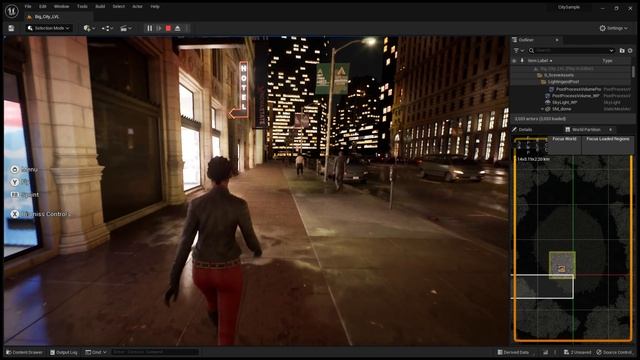Open the Source Control menu

[x=615, y=352]
